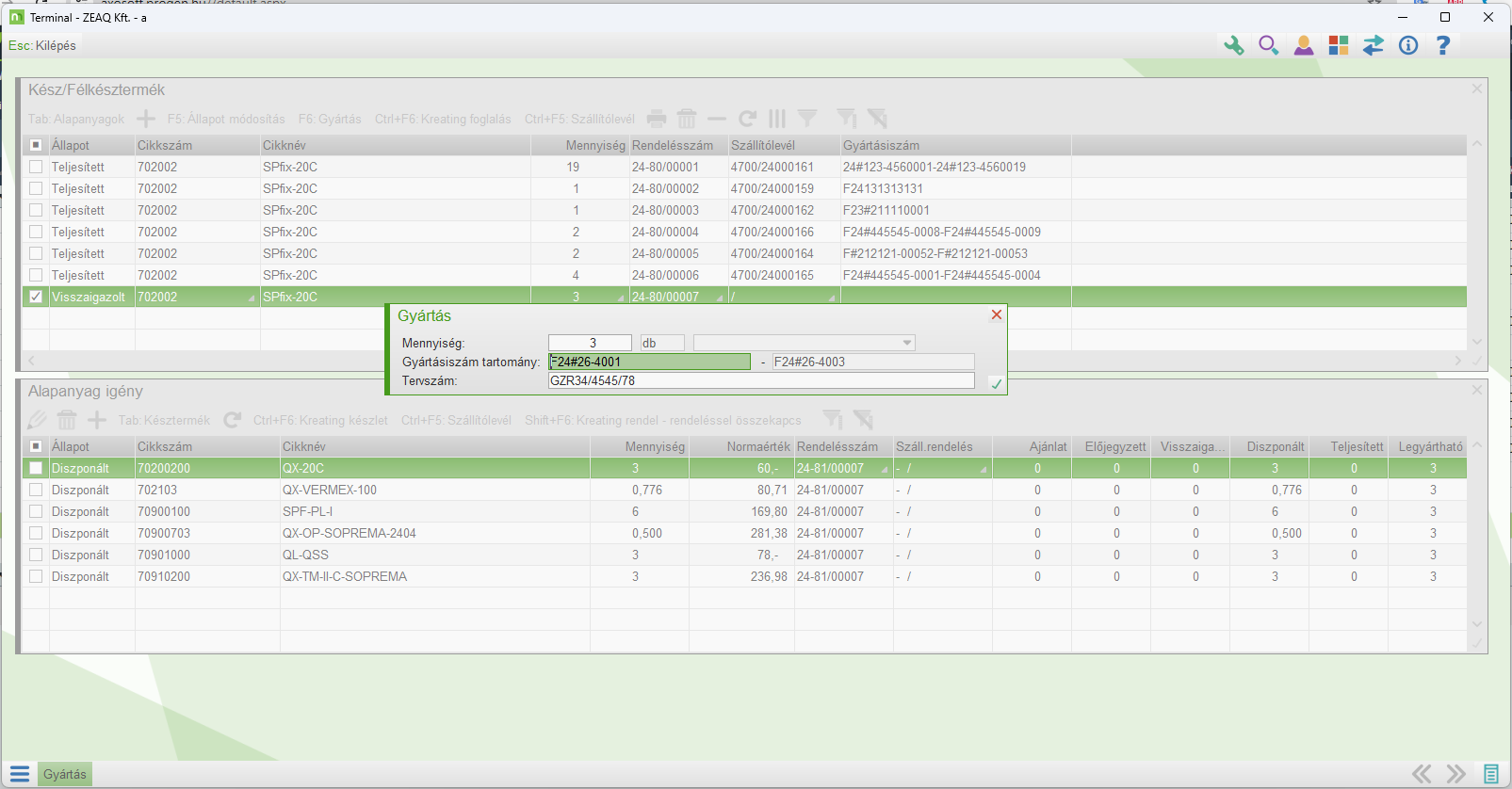Click the plus icon in Alapanyag igény toolbar

click(97, 420)
